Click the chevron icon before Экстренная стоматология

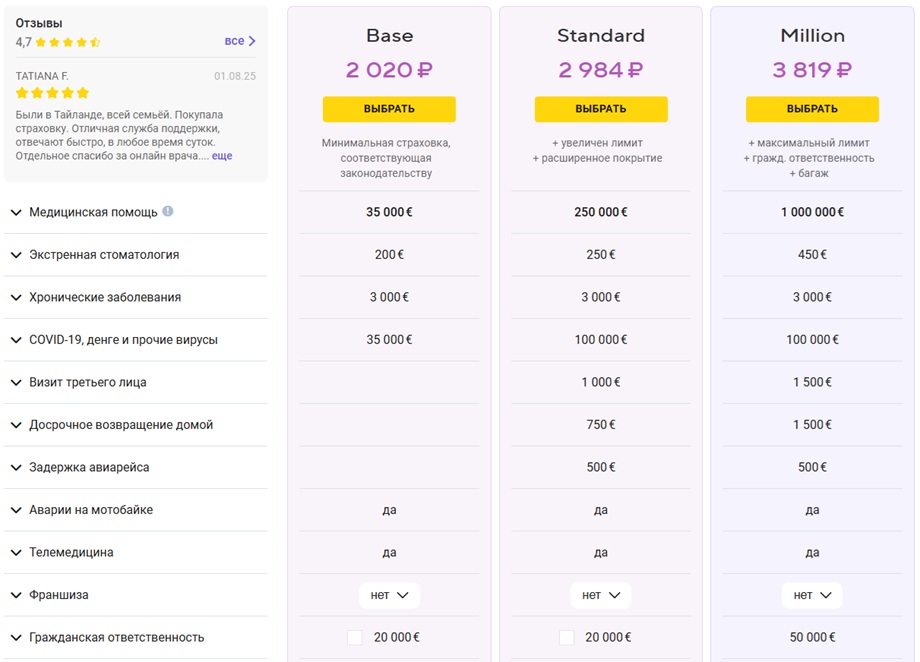tap(16, 255)
